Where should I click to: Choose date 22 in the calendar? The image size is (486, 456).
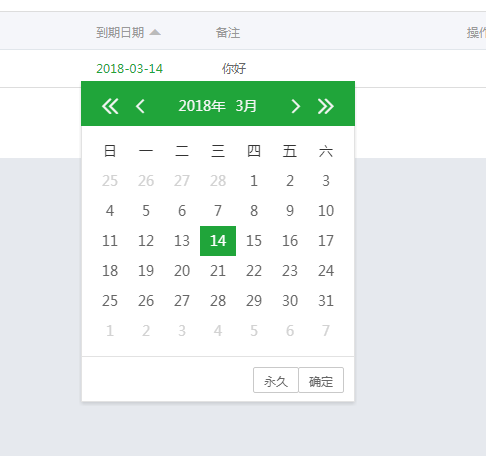coord(254,271)
